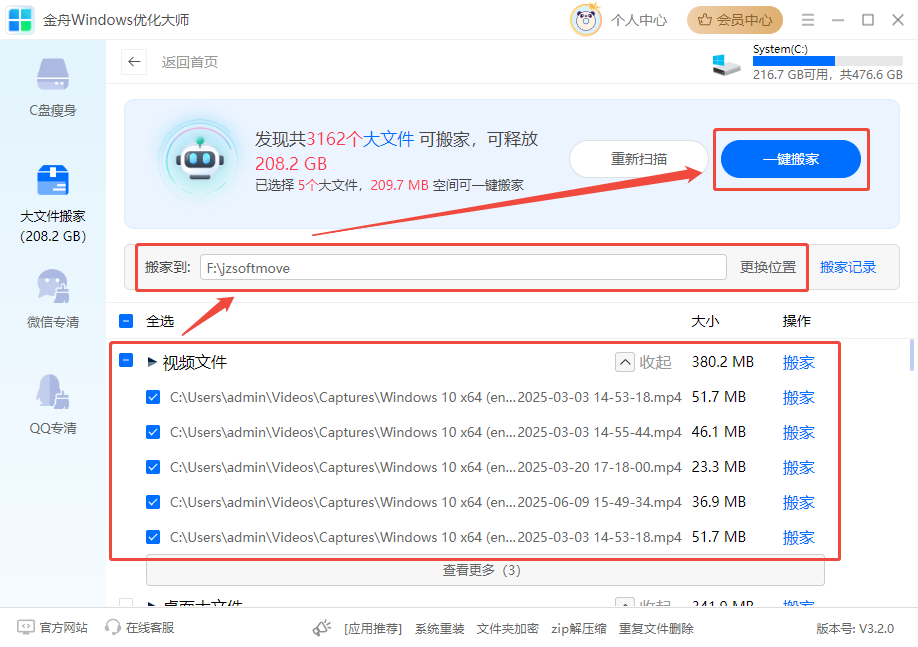Click the 操作 column header
The width and height of the screenshot is (918, 647).
point(797,321)
